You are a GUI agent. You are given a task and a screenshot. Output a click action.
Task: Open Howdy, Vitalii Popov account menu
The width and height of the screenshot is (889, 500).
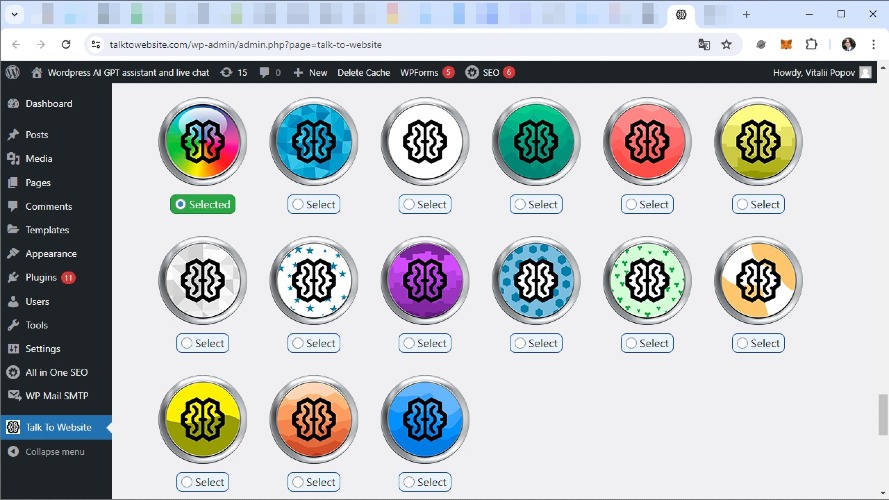pos(822,73)
